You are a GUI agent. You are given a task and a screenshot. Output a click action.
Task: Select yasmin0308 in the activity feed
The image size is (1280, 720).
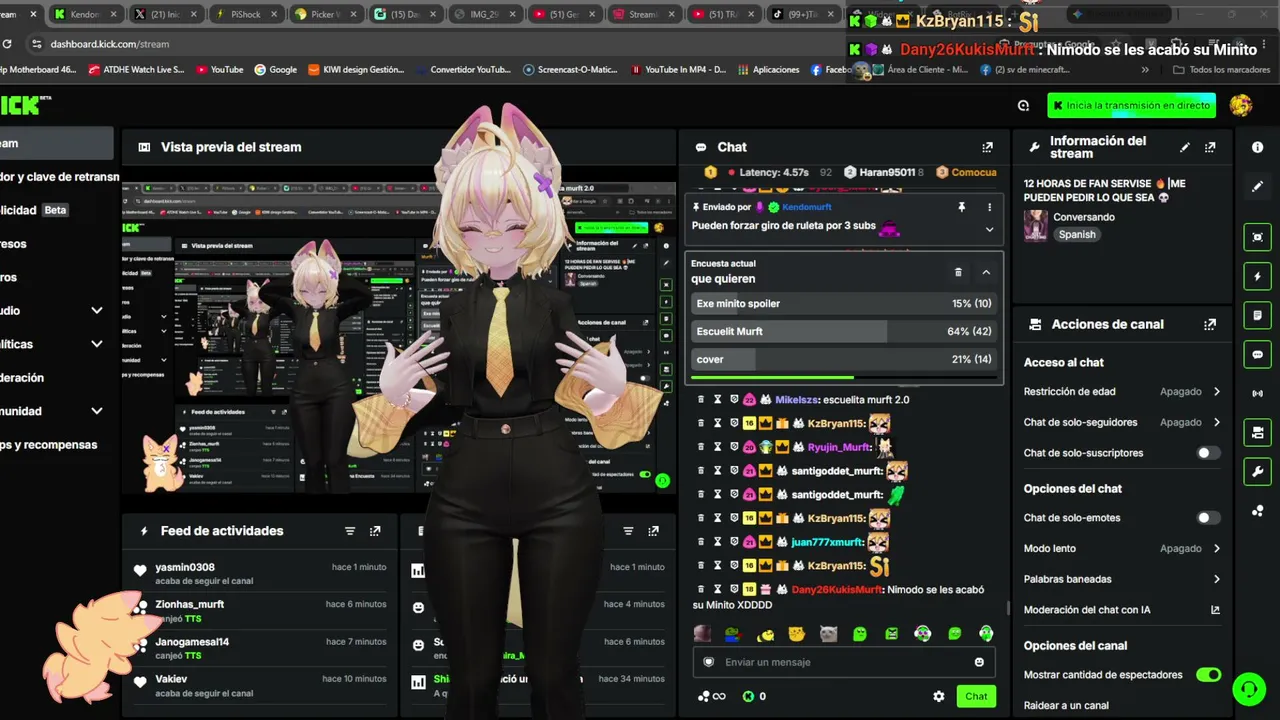coord(185,567)
